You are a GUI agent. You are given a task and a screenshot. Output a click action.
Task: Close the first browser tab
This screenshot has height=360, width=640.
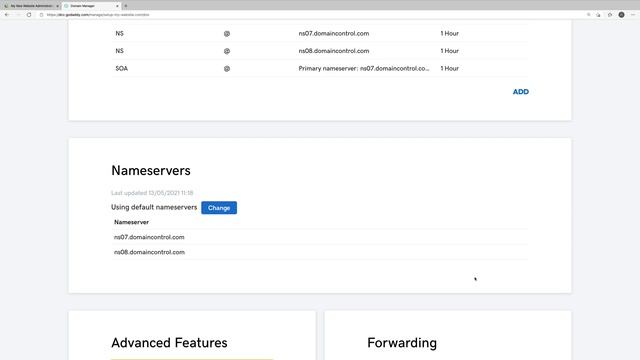pyautogui.click(x=57, y=6)
